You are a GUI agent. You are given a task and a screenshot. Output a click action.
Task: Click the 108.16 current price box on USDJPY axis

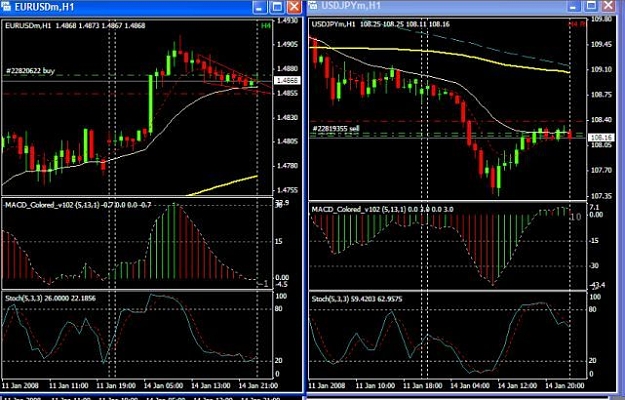click(x=601, y=138)
